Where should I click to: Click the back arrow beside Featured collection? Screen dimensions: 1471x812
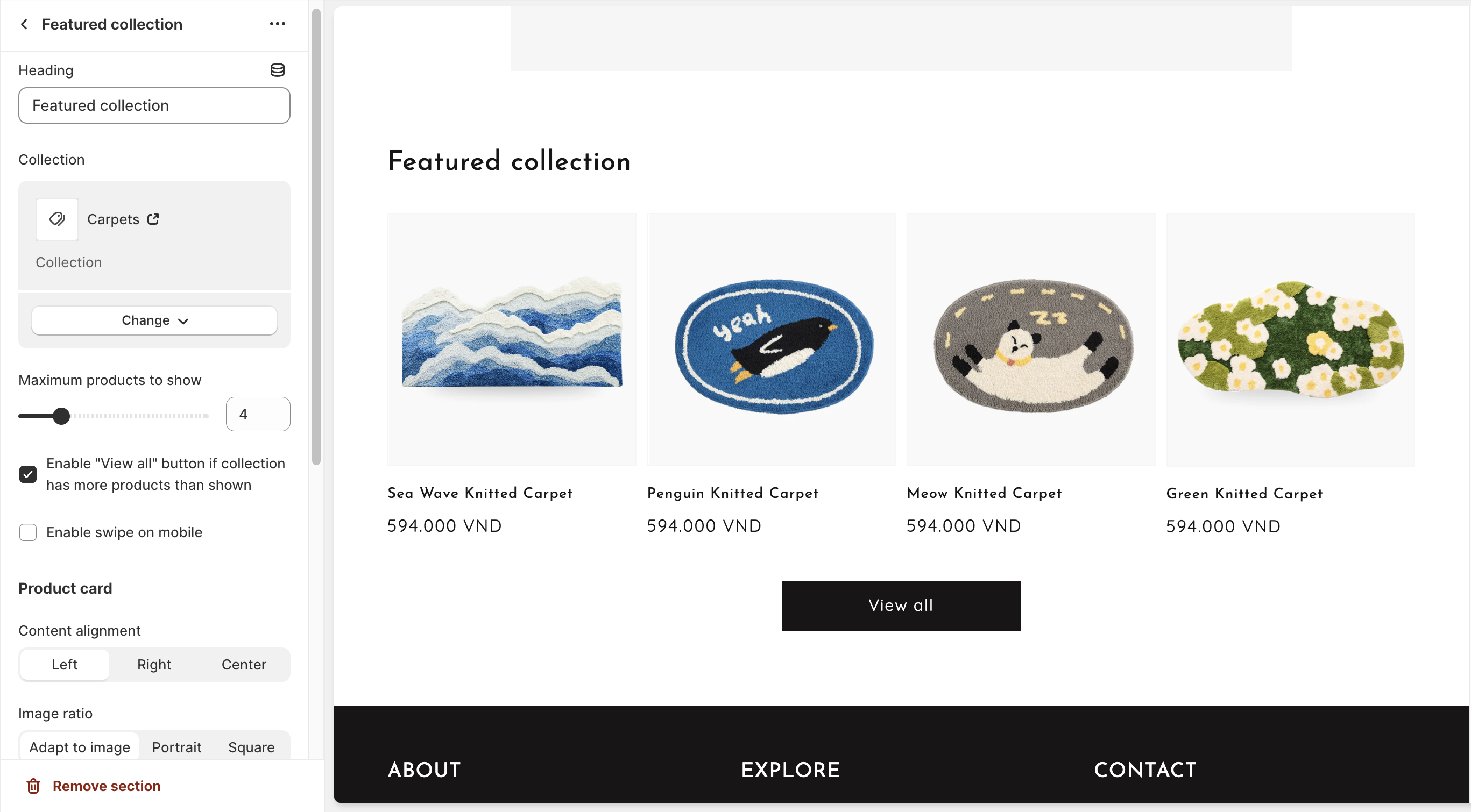(x=24, y=24)
